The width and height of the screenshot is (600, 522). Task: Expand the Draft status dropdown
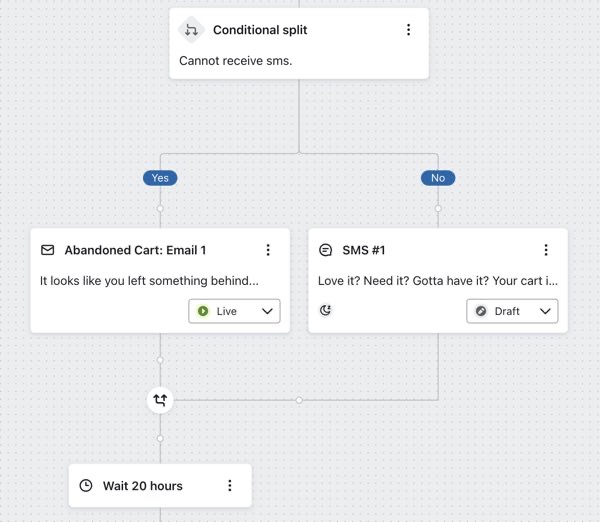512,311
